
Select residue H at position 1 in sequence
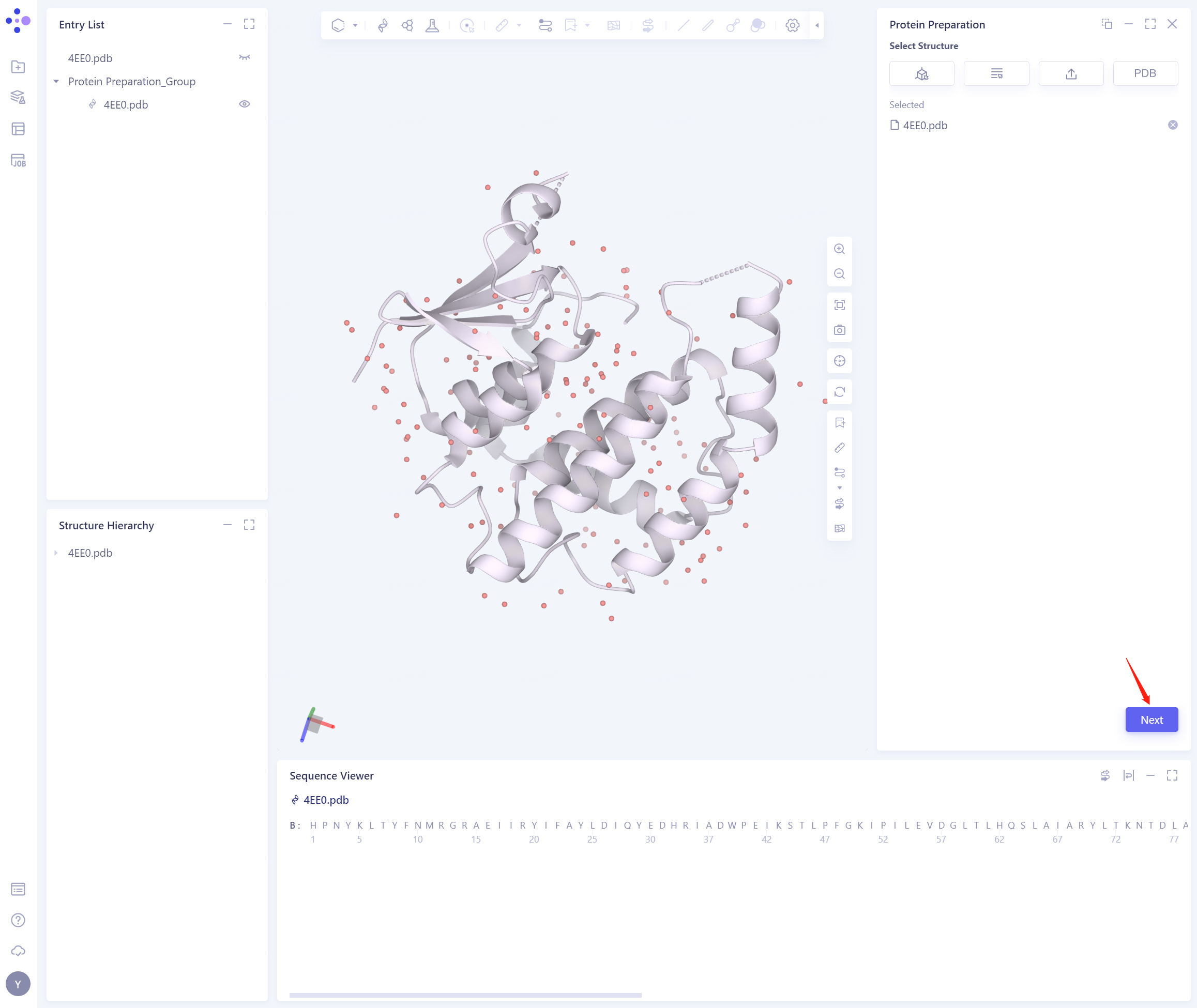[x=313, y=825]
